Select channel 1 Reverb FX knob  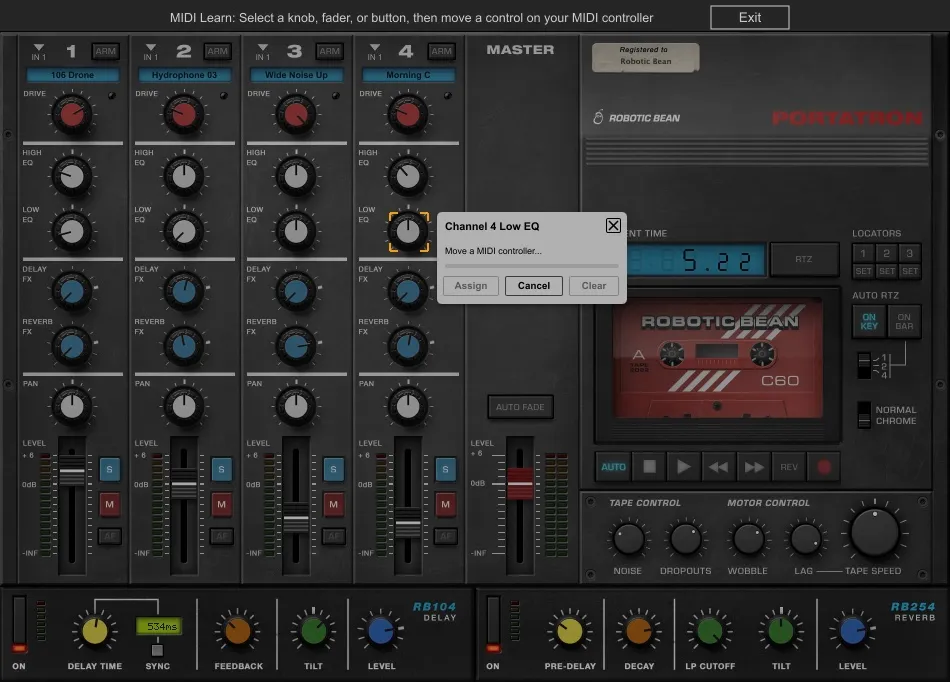tap(72, 347)
